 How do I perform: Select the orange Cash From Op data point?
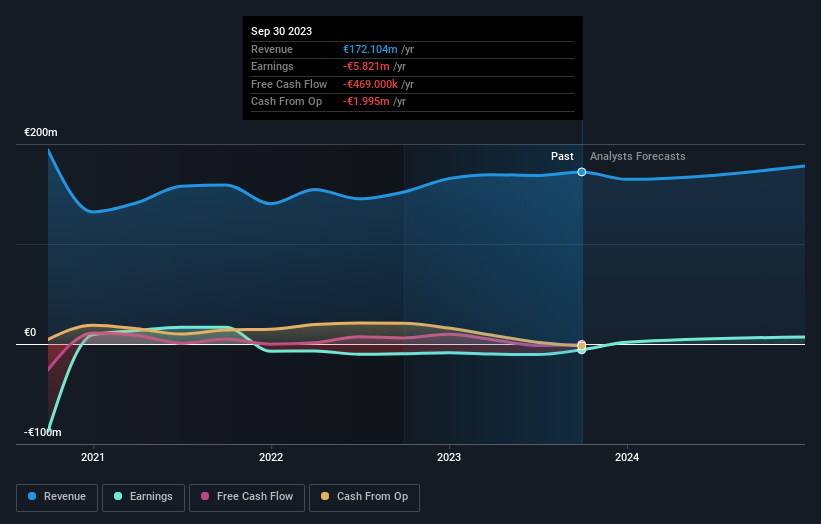(582, 346)
